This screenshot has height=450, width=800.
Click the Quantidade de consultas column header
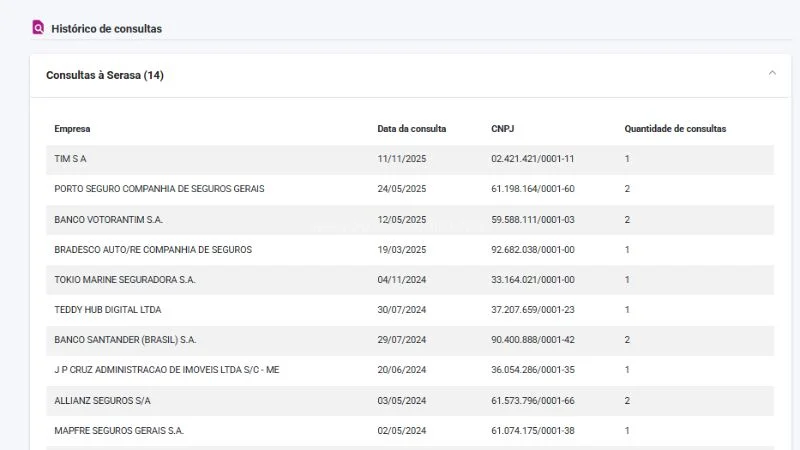[x=675, y=129]
